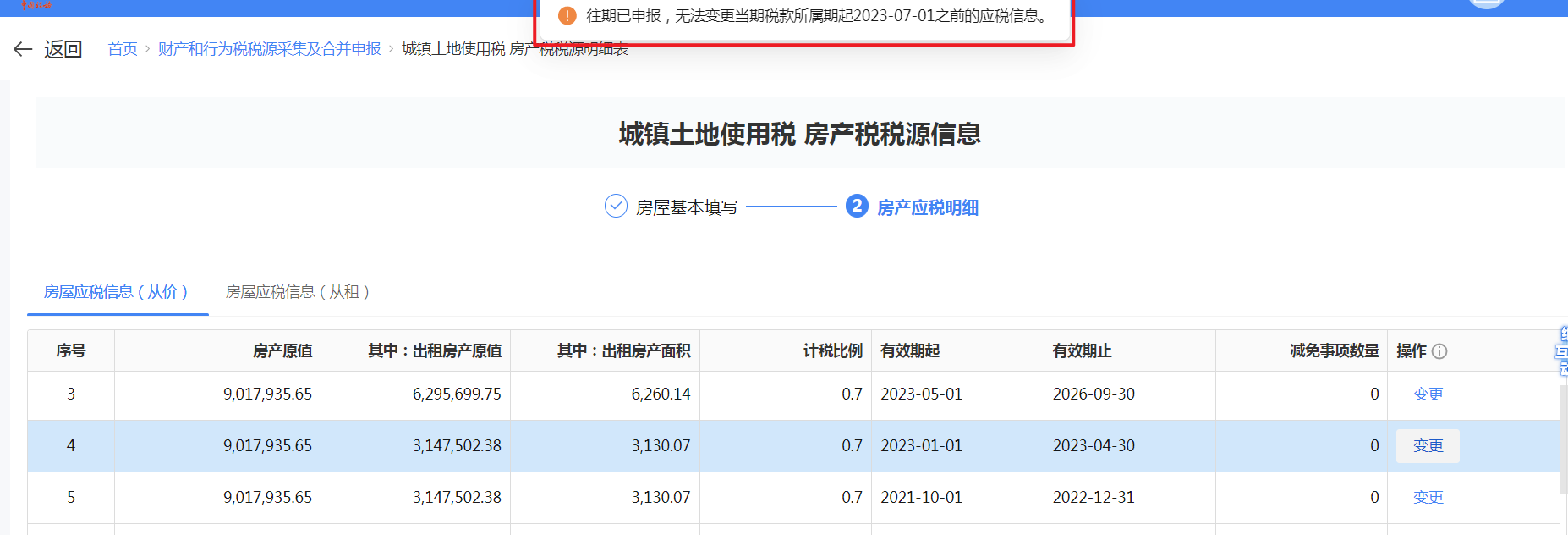The height and width of the screenshot is (535, 1568).
Task: Click the user avatar at top right
Action: pos(1486,3)
